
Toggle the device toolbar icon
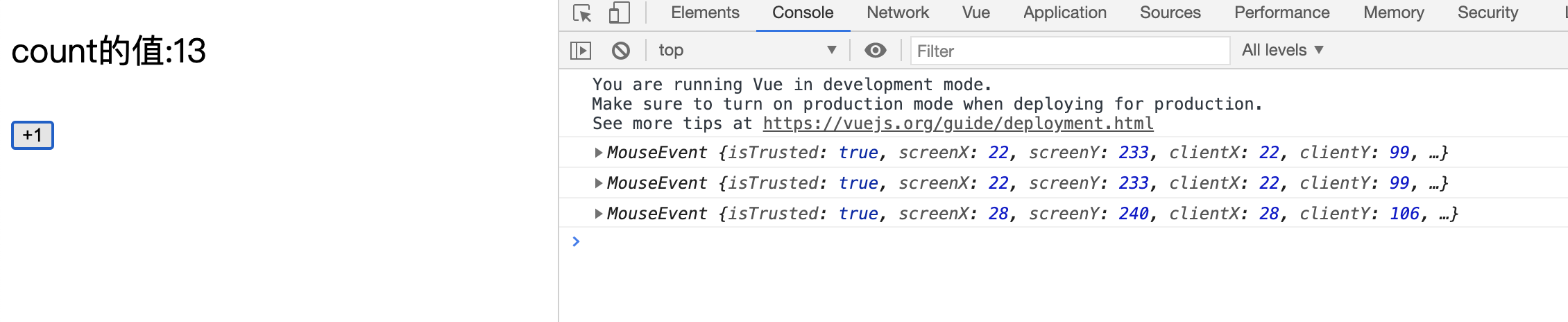pos(619,13)
